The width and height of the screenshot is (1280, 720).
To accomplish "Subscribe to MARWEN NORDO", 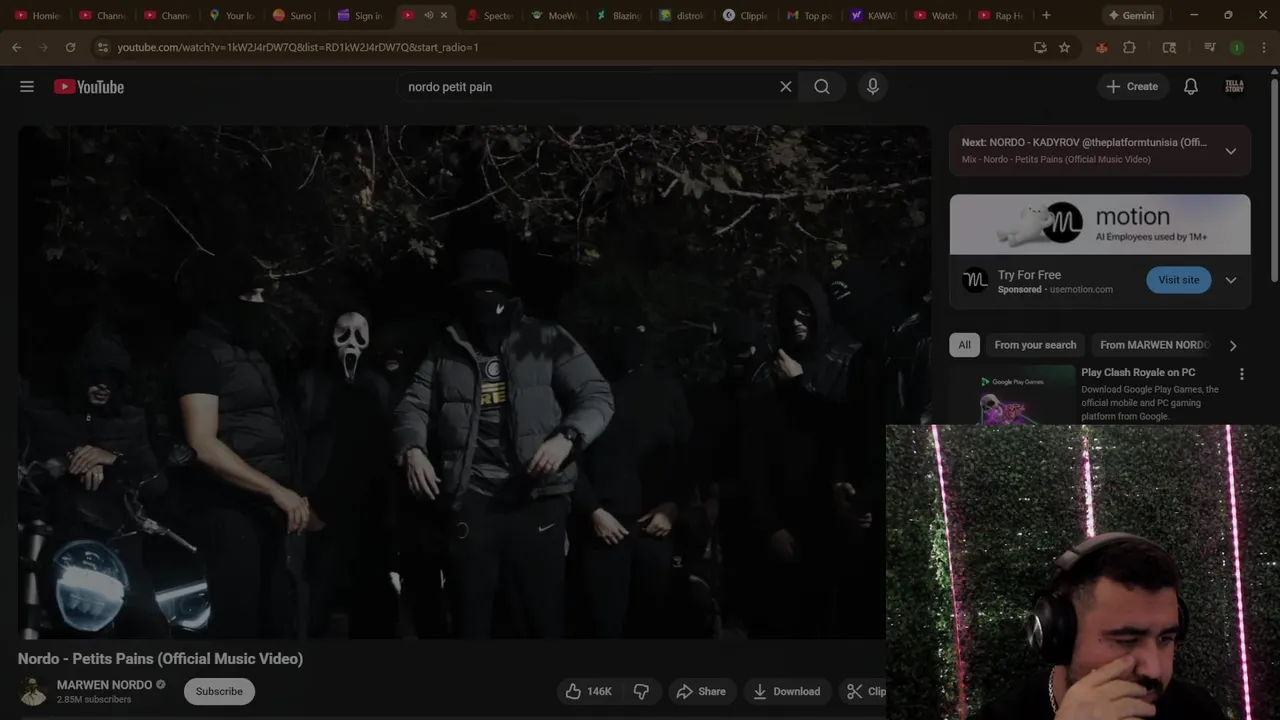I will click(219, 691).
